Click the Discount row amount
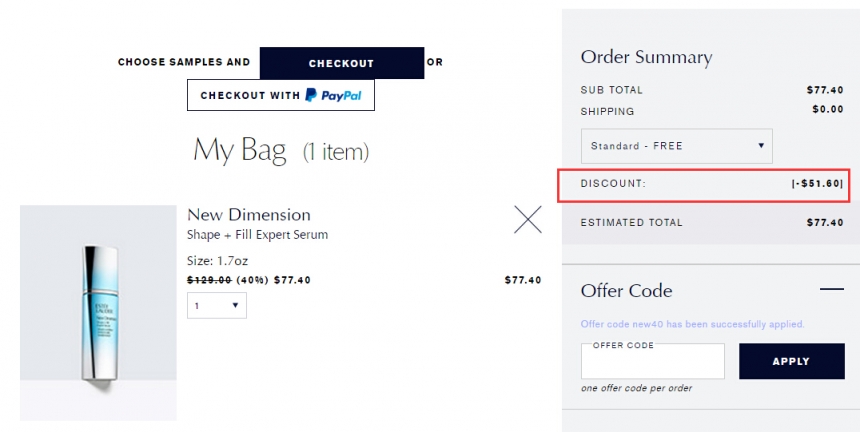Image resolution: width=860 pixels, height=432 pixels. pyautogui.click(x=817, y=184)
